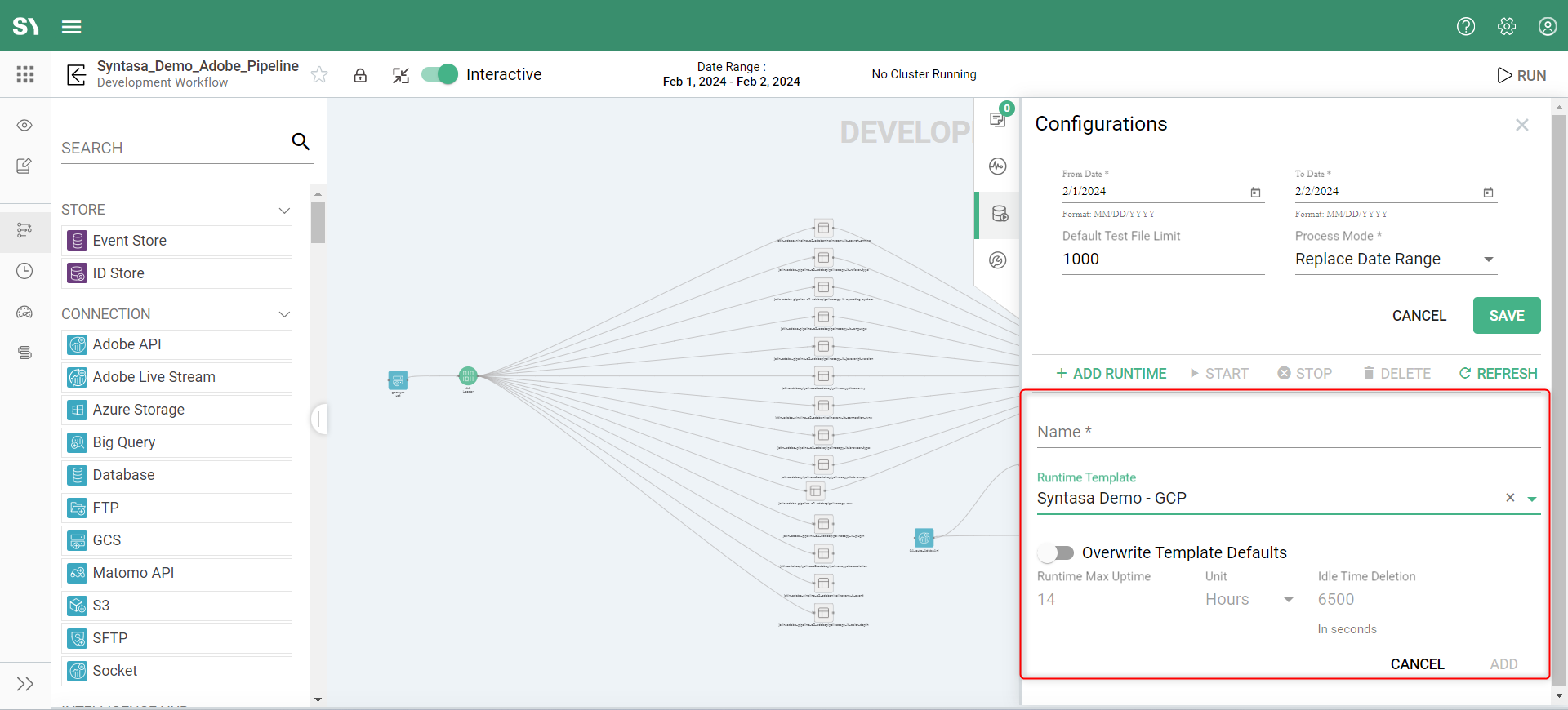
Task: Click the green SAVE button
Action: coord(1506,316)
